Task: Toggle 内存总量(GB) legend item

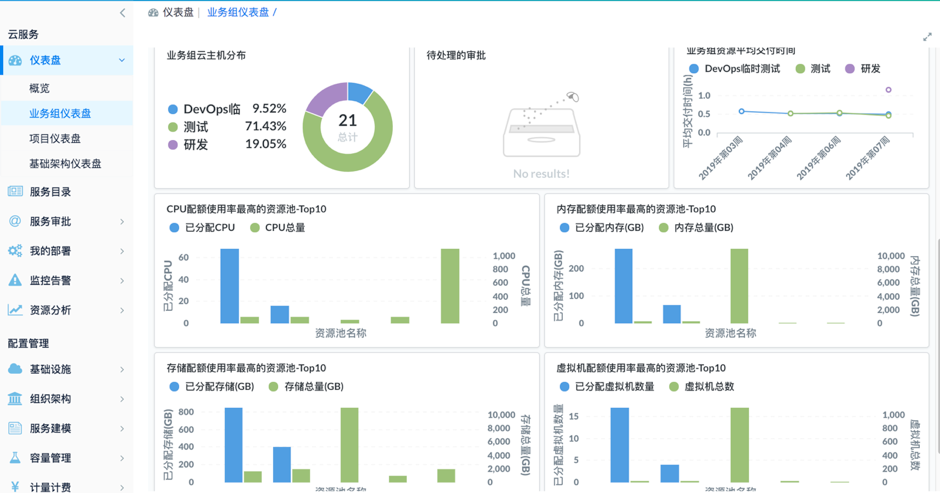Action: pos(696,227)
